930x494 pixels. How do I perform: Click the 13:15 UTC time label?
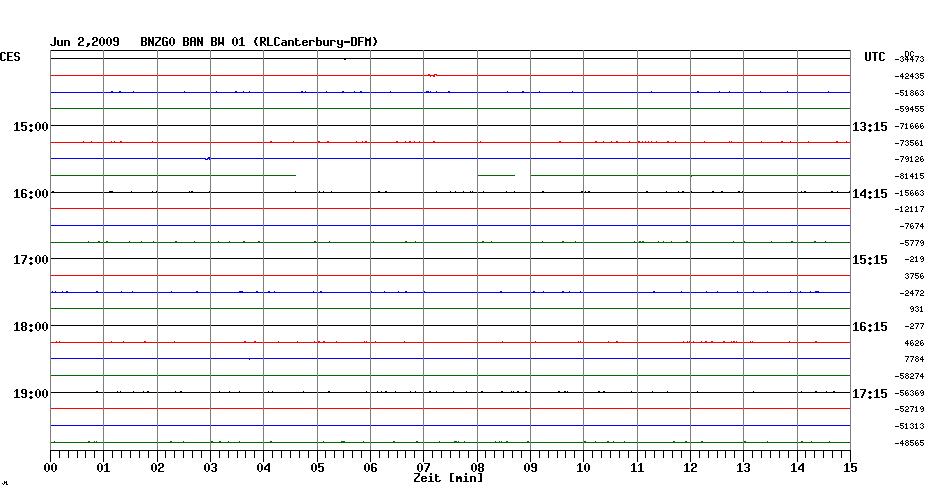pos(870,126)
